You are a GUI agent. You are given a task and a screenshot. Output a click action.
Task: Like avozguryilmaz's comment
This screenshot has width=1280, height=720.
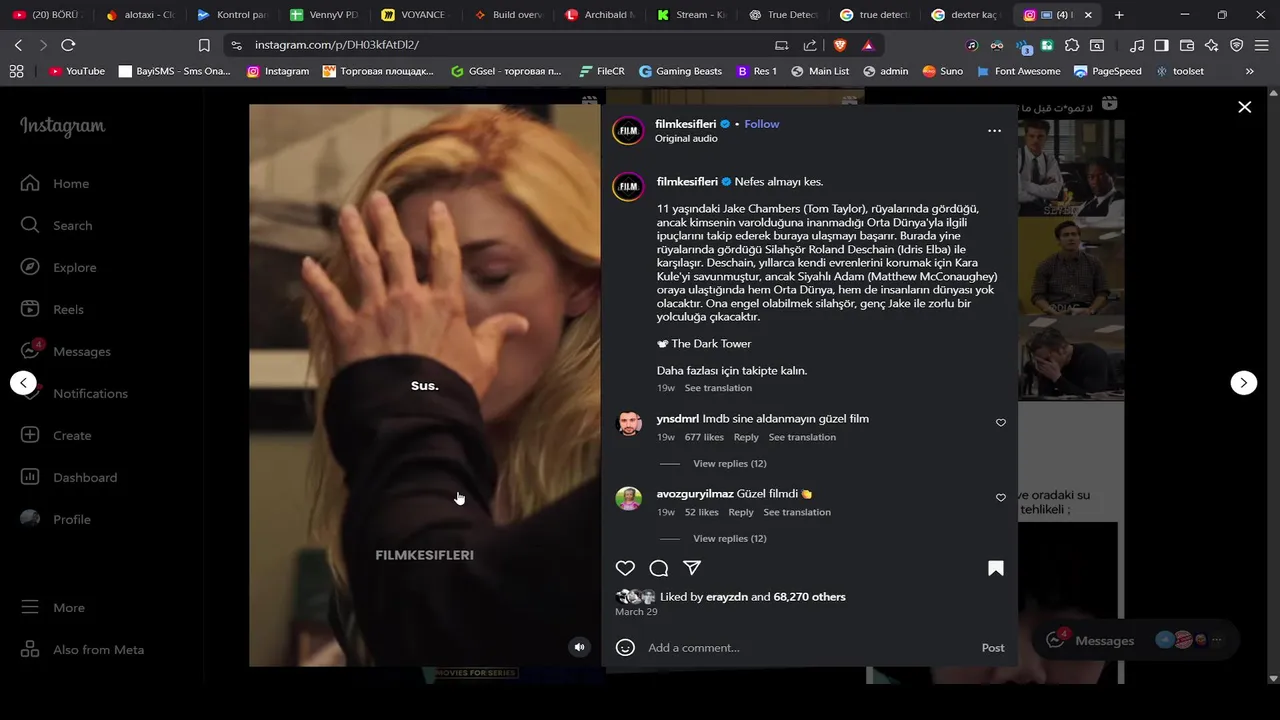click(x=1000, y=498)
